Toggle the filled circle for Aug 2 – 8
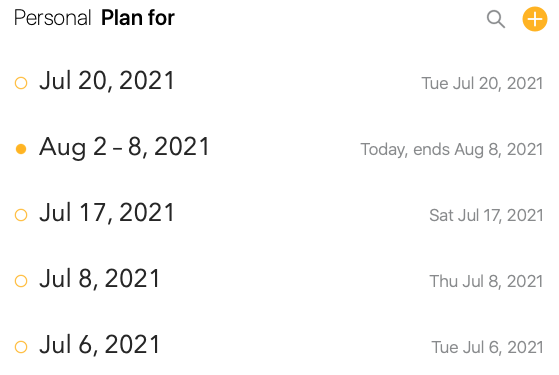This screenshot has height=375, width=559. pyautogui.click(x=21, y=149)
